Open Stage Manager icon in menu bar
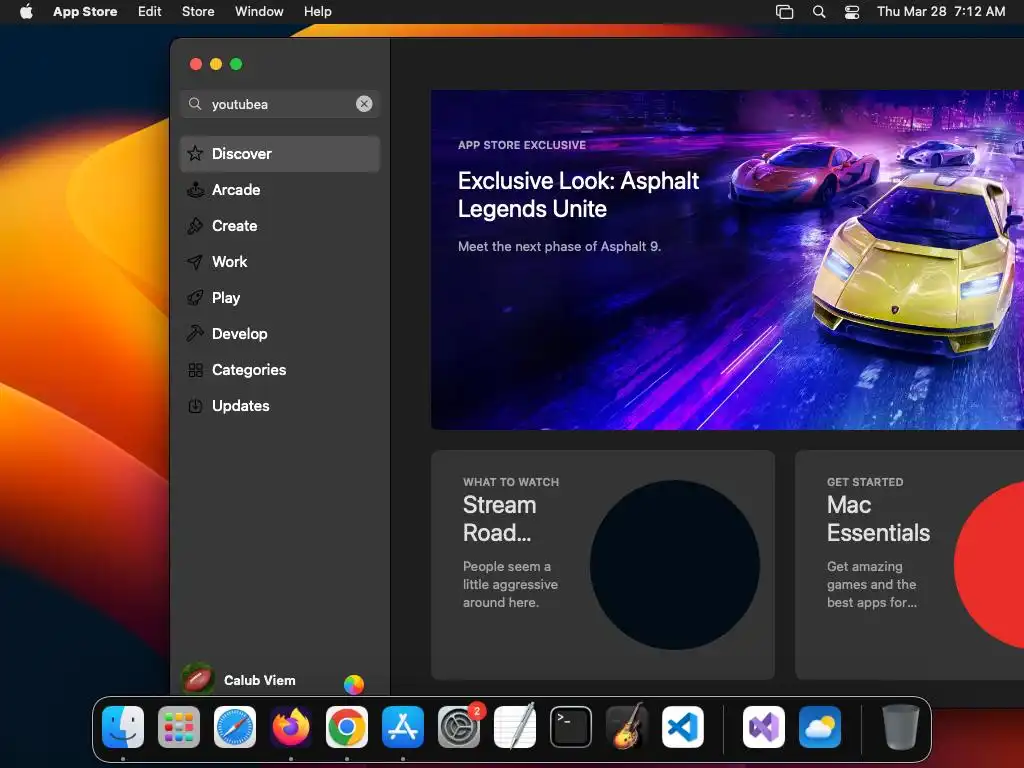Image resolution: width=1024 pixels, height=768 pixels. coord(784,11)
